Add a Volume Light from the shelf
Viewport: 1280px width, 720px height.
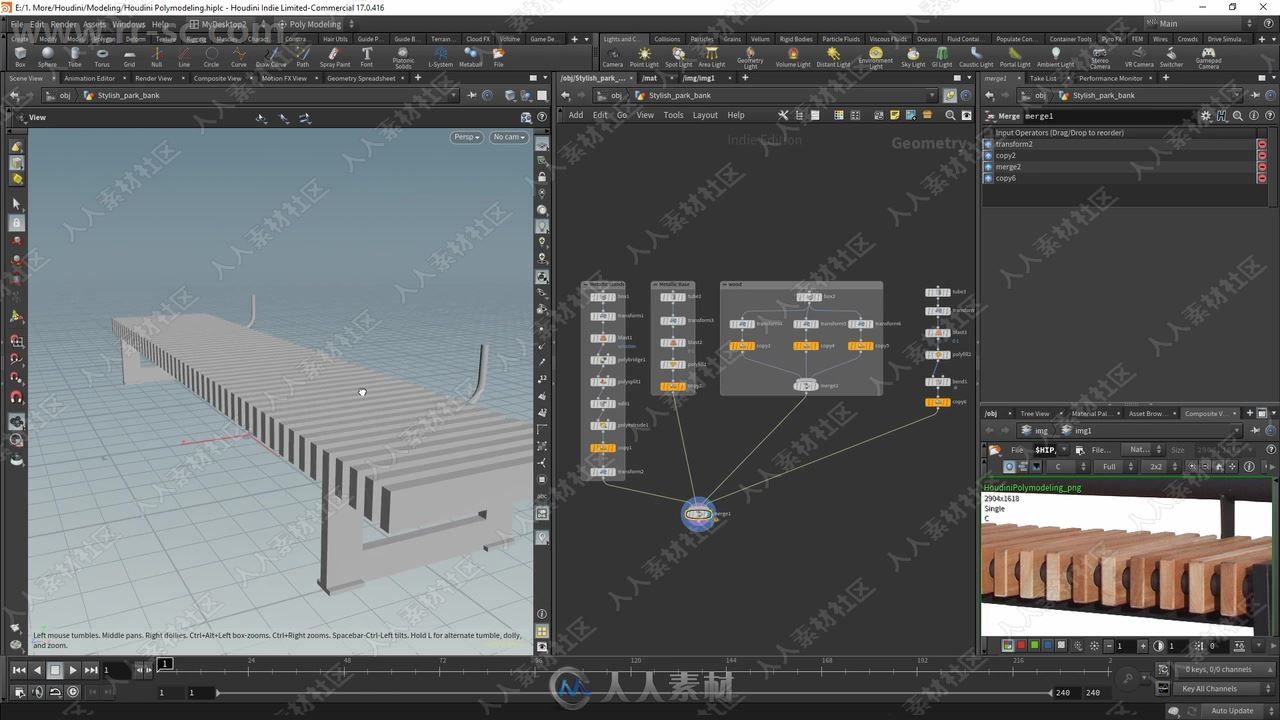(x=793, y=57)
